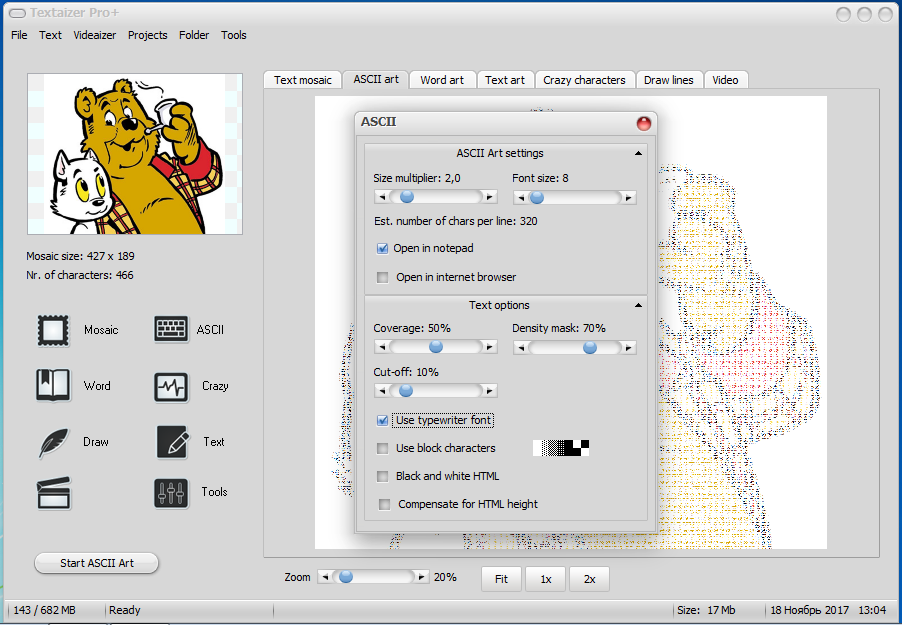Image resolution: width=902 pixels, height=625 pixels.
Task: Toggle Use typewriter font checkbox
Action: click(x=383, y=421)
